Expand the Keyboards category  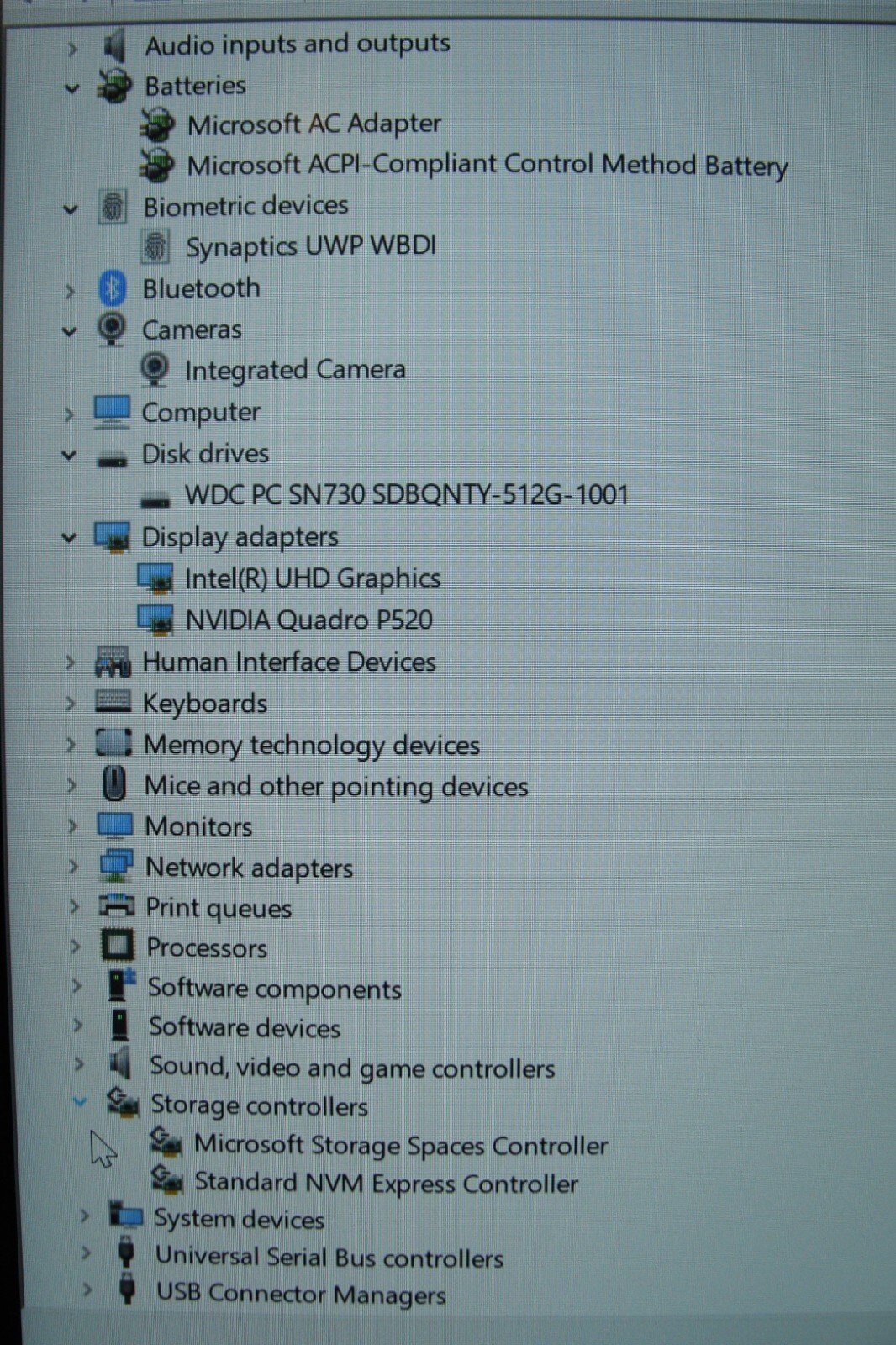pyautogui.click(x=71, y=703)
